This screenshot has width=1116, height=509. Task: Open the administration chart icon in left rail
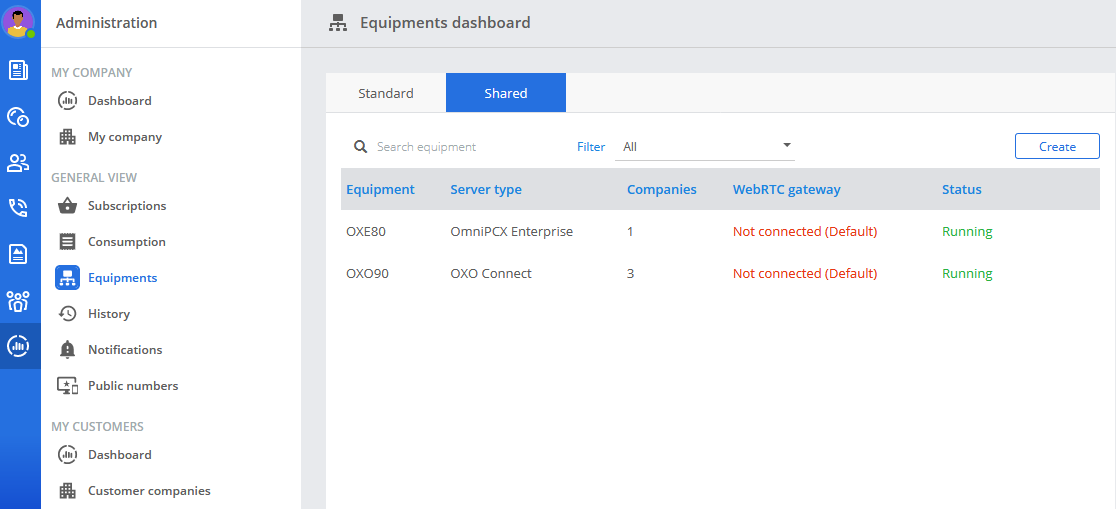pyautogui.click(x=18, y=346)
